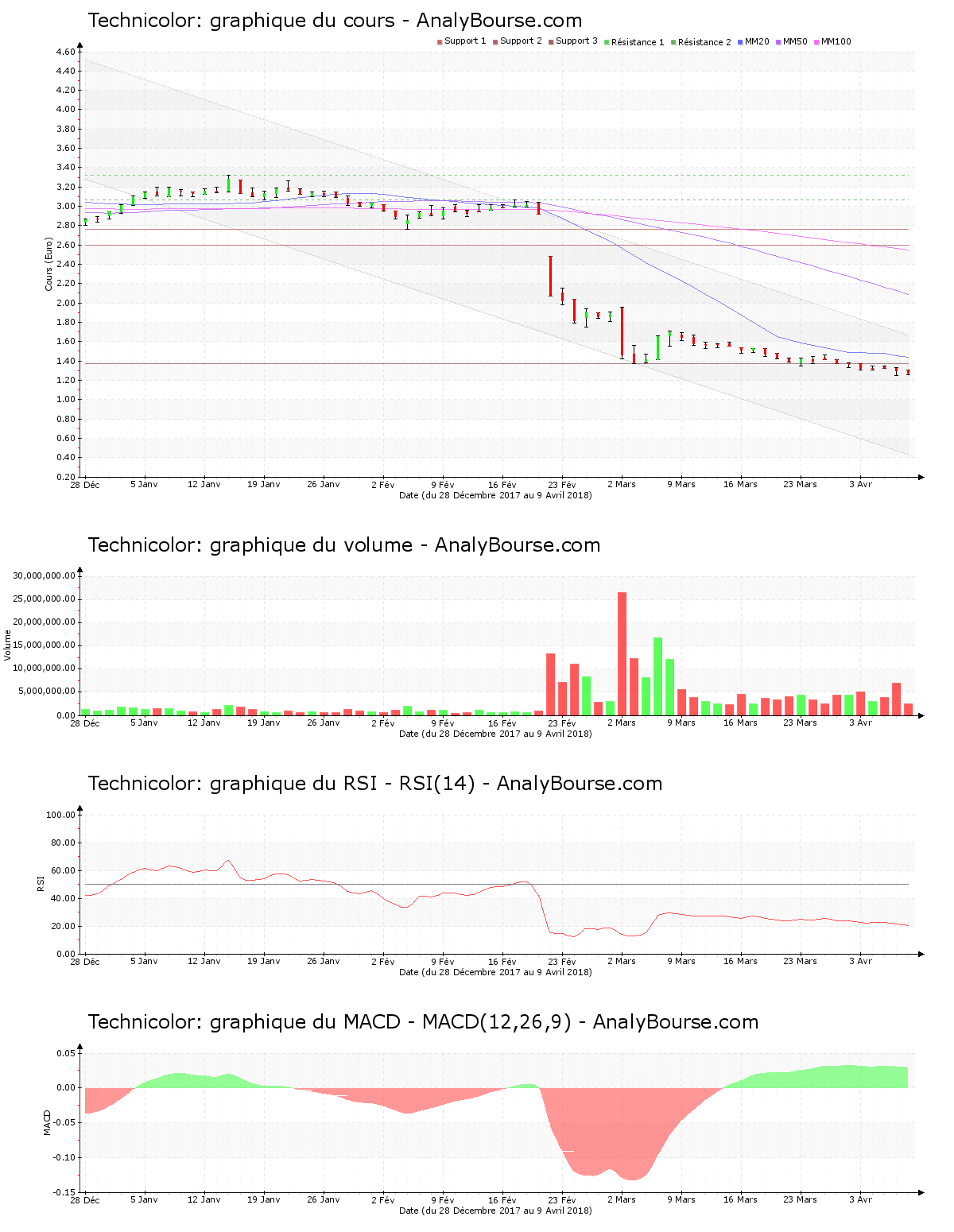
Task: Select the Support 3 legend label
Action: pyautogui.click(x=576, y=41)
